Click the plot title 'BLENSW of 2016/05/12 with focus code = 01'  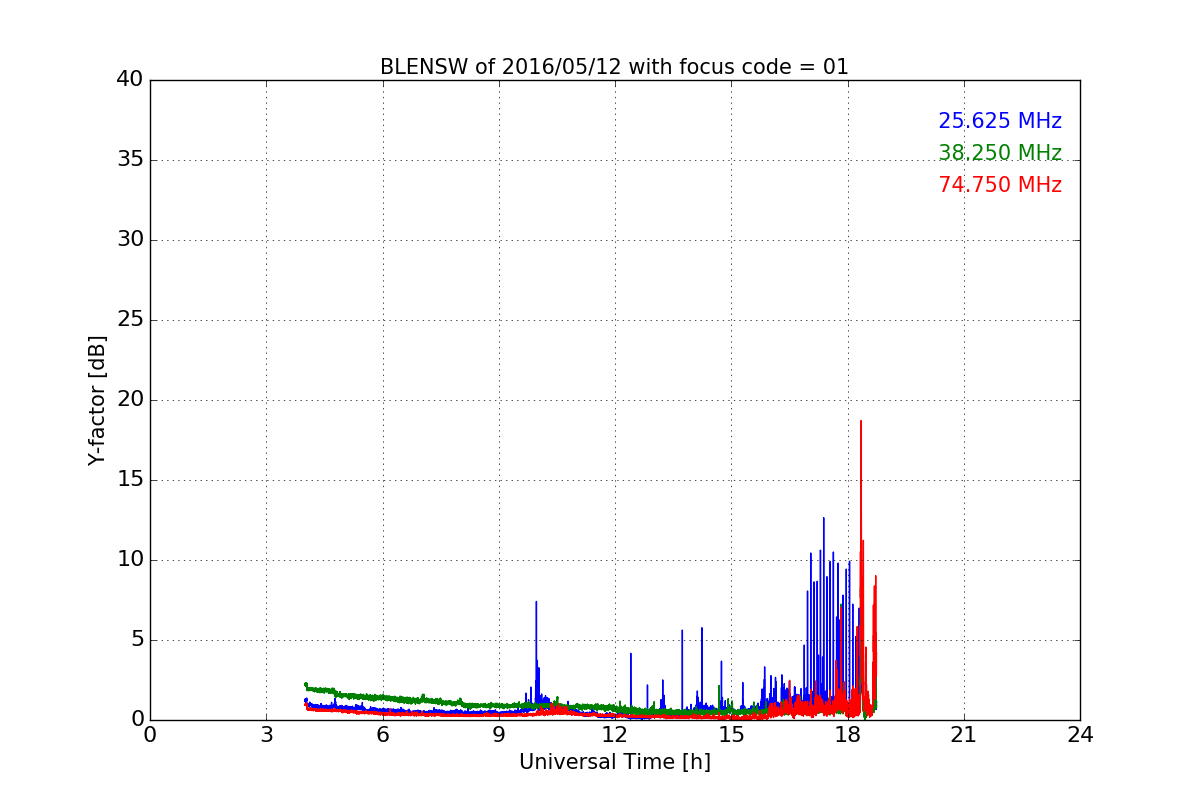point(614,67)
